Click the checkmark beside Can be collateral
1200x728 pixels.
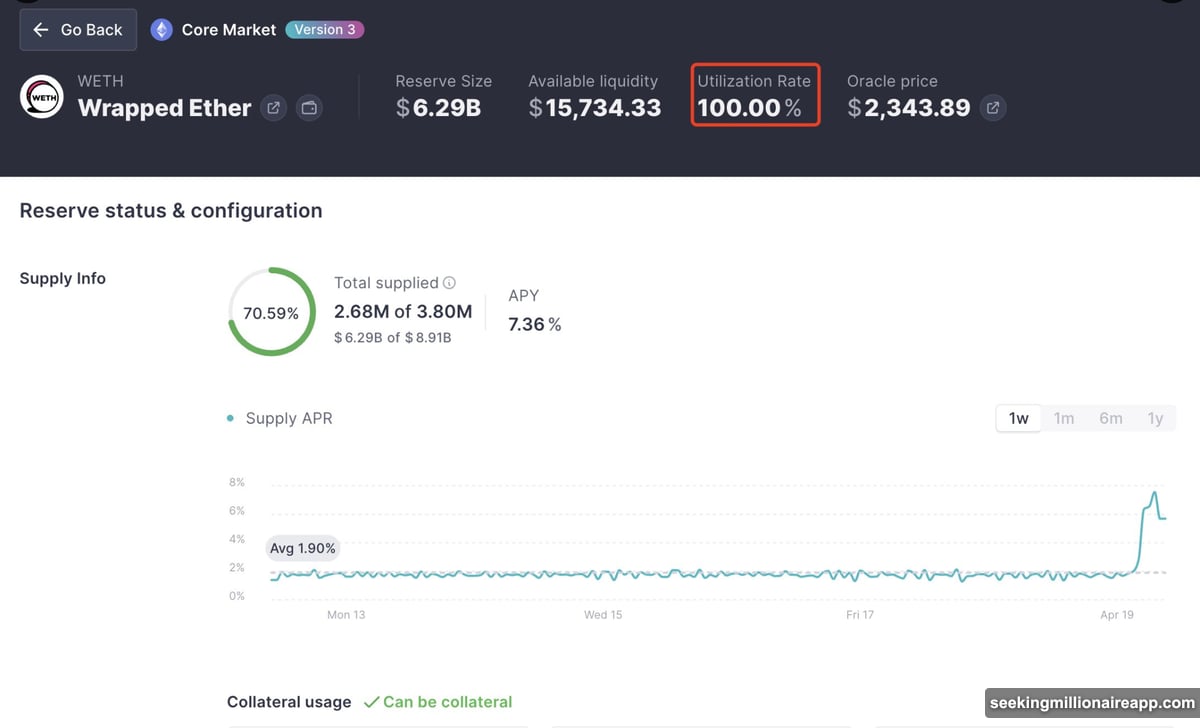(x=374, y=701)
